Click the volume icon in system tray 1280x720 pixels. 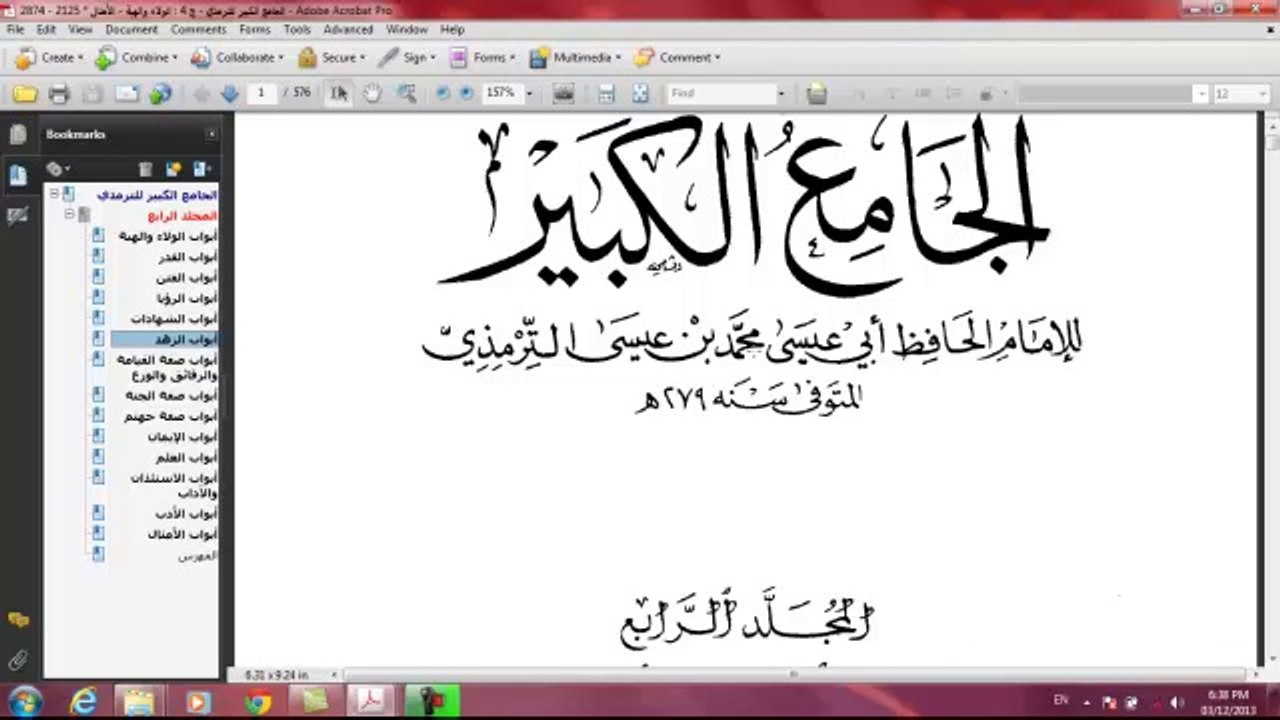pos(1177,702)
